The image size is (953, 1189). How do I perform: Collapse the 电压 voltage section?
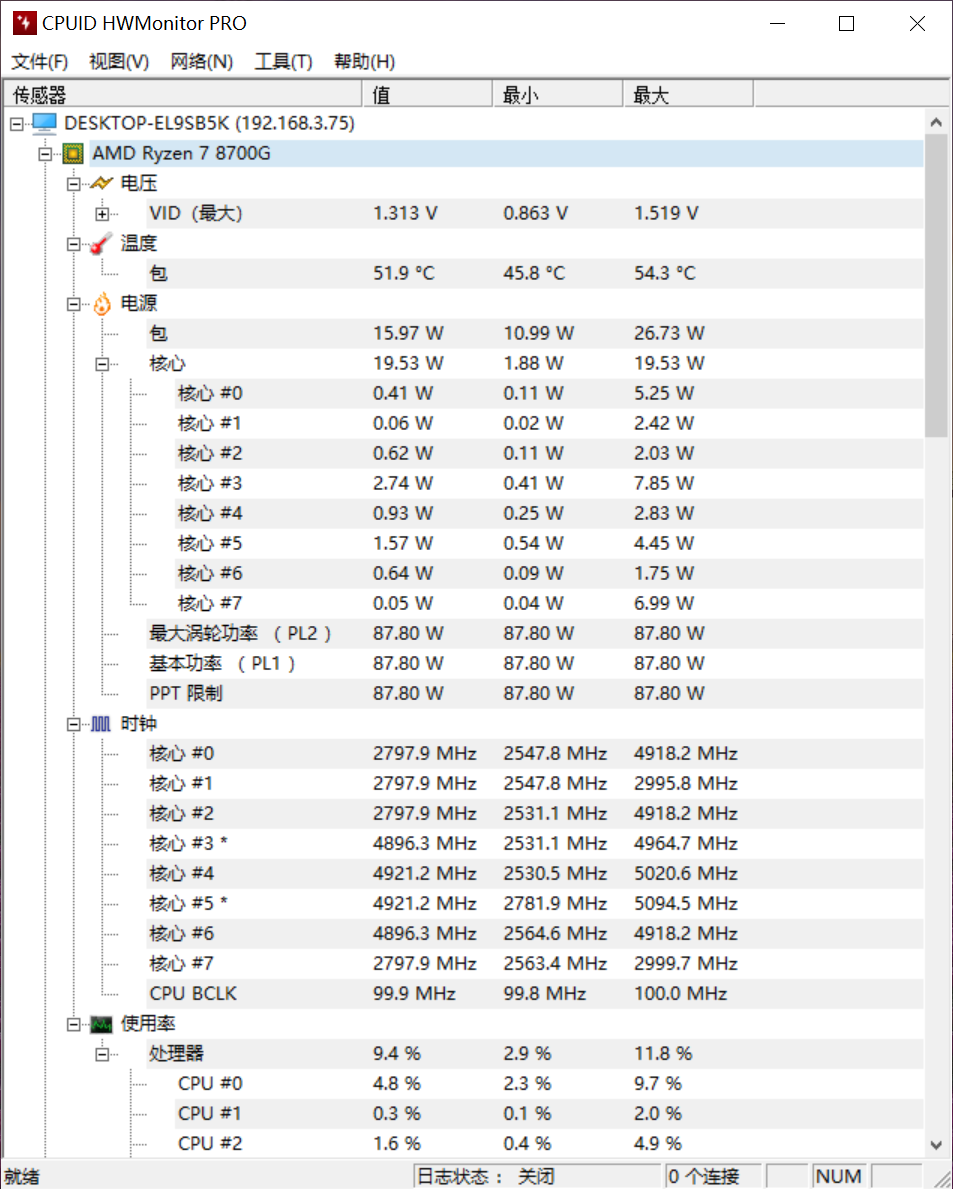click(74, 184)
